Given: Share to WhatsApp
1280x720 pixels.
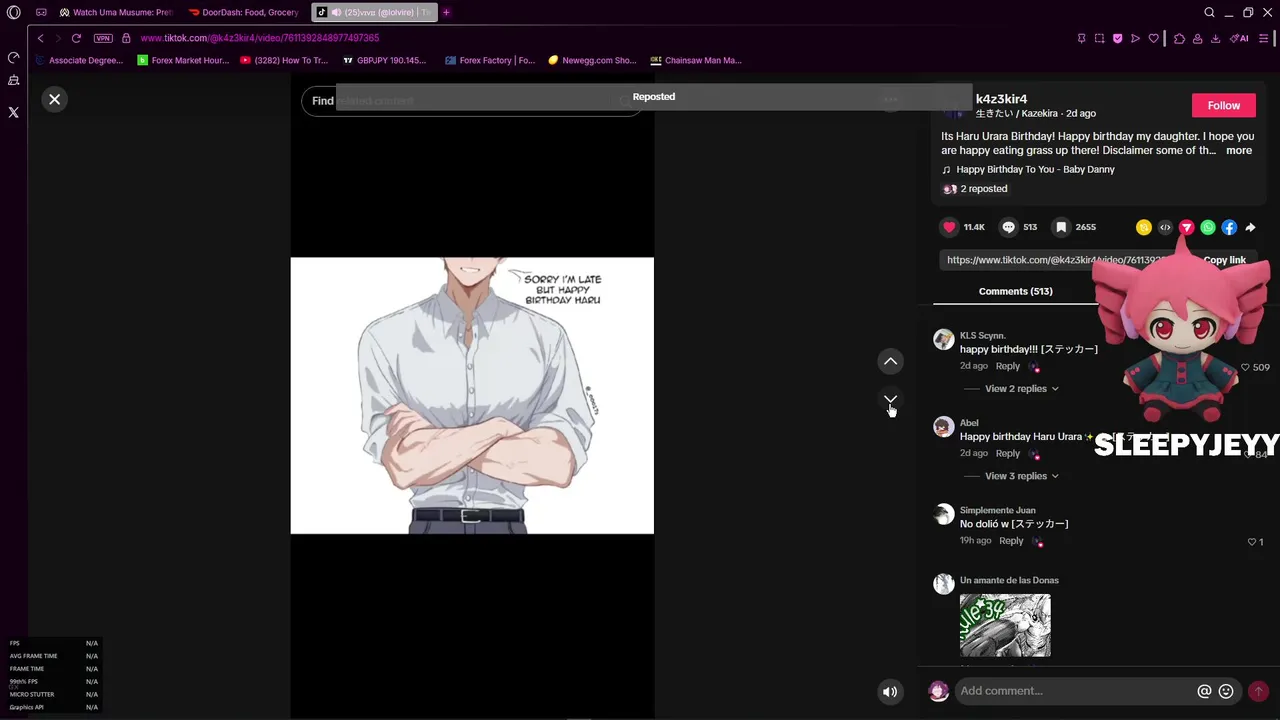Looking at the screenshot, I should pyautogui.click(x=1208, y=227).
